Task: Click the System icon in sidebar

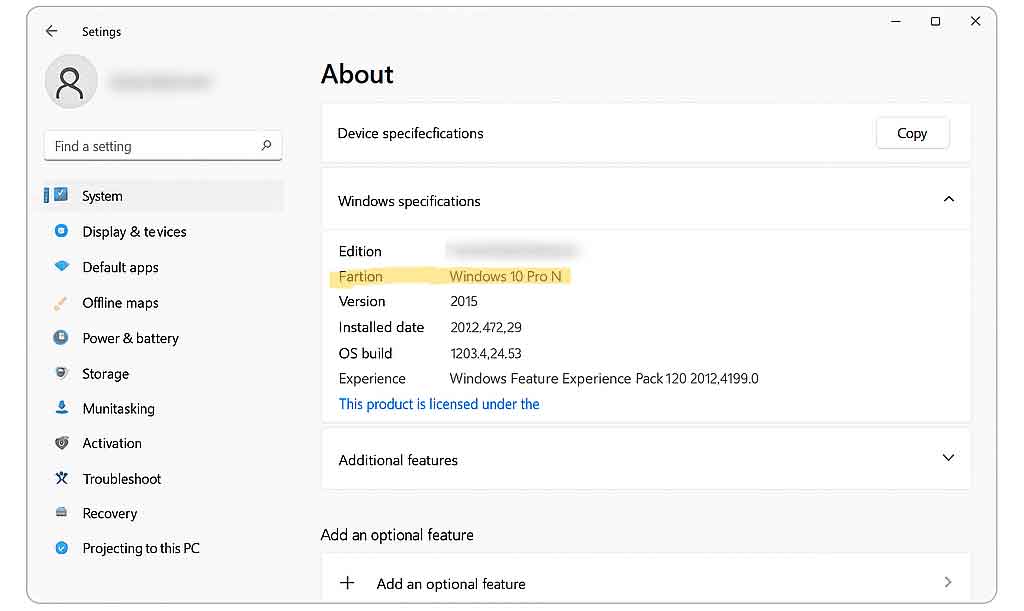Action: (x=61, y=195)
